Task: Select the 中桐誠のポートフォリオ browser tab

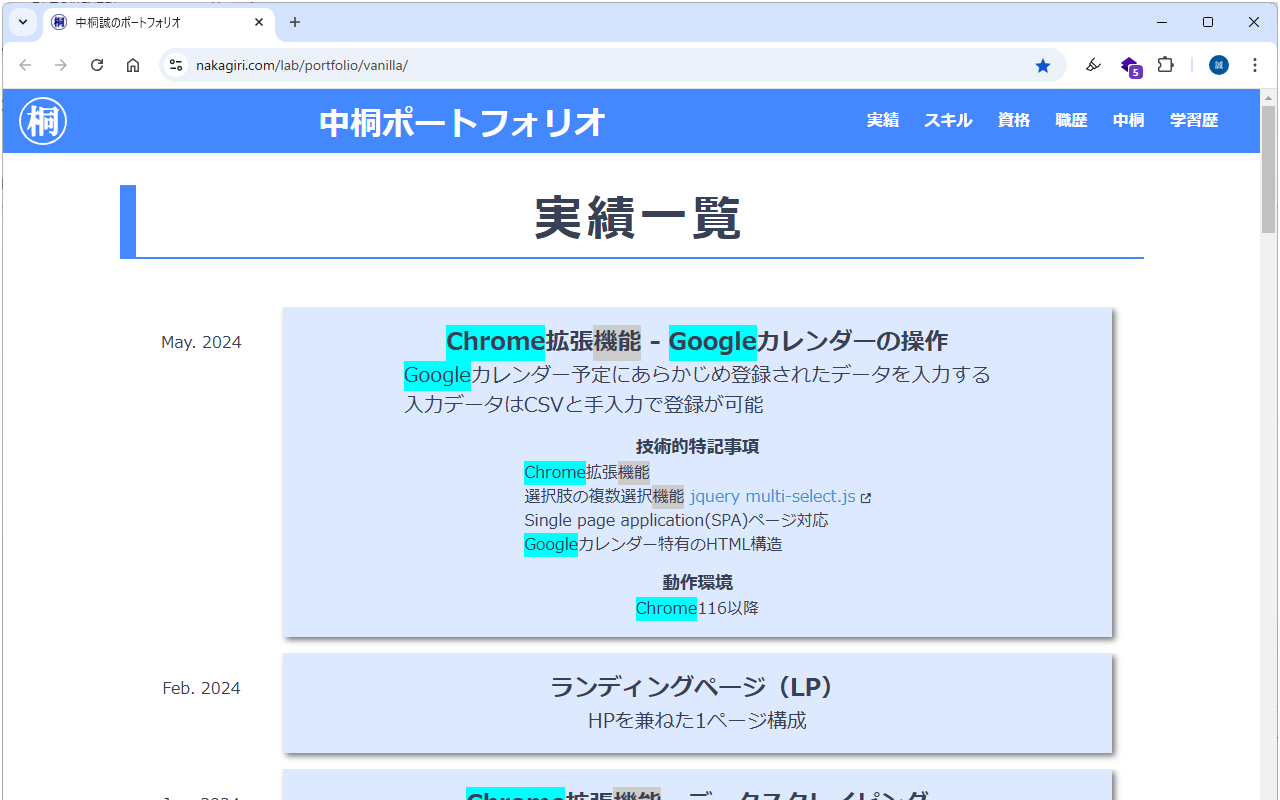Action: coord(159,22)
